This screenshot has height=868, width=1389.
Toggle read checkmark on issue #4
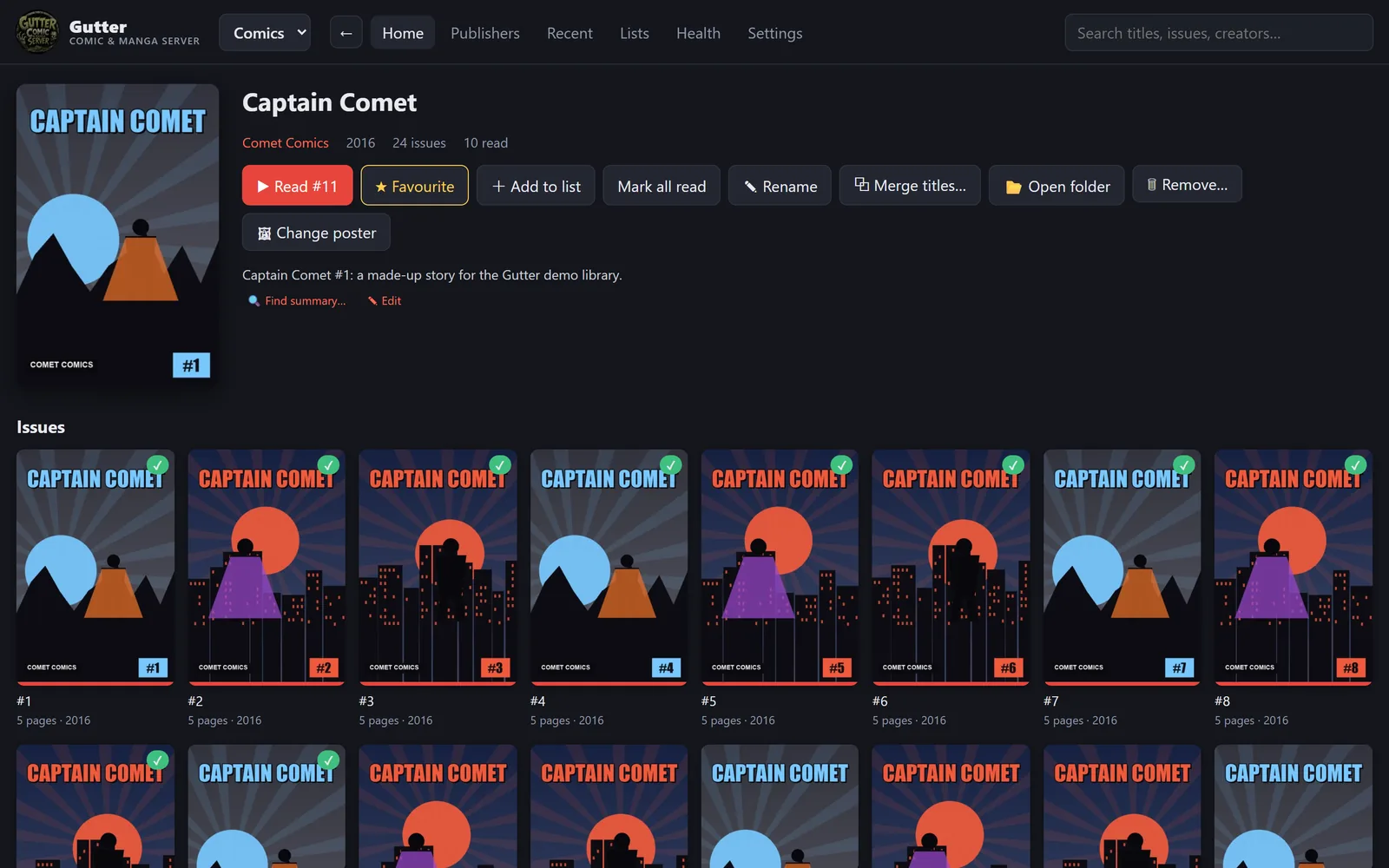point(671,464)
